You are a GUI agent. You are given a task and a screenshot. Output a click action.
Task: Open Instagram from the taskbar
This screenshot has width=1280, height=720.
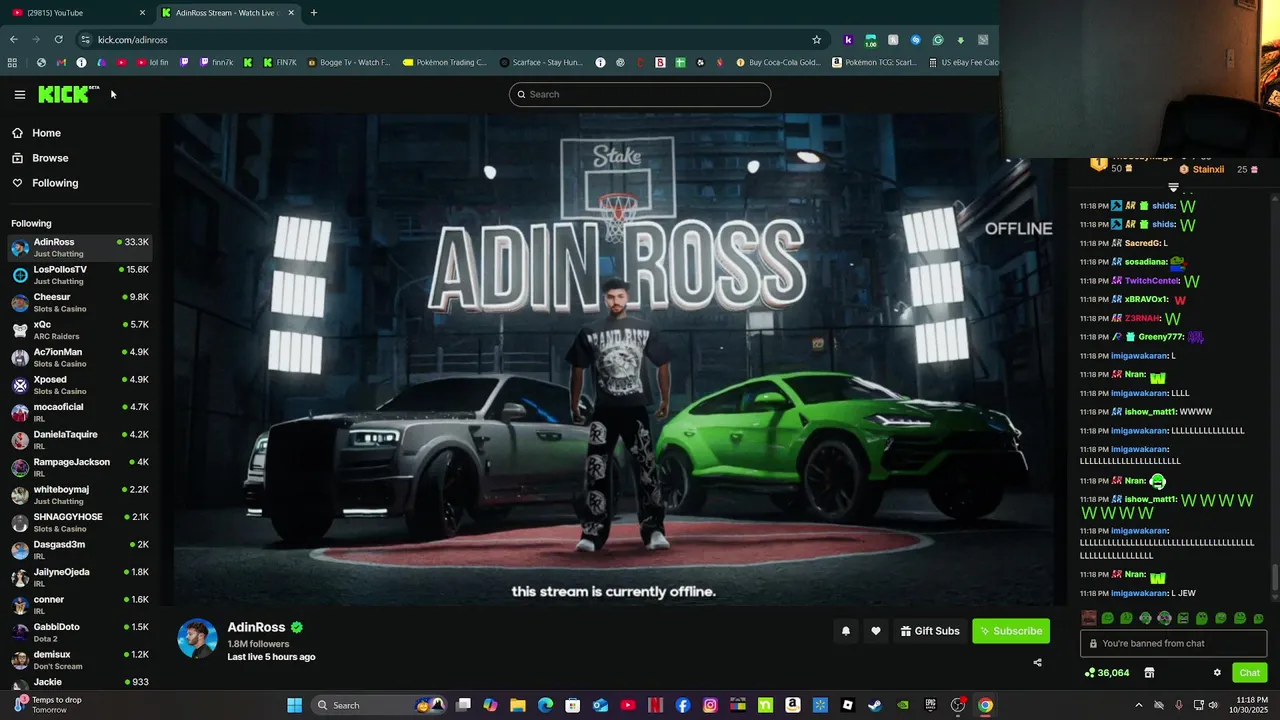tap(710, 705)
